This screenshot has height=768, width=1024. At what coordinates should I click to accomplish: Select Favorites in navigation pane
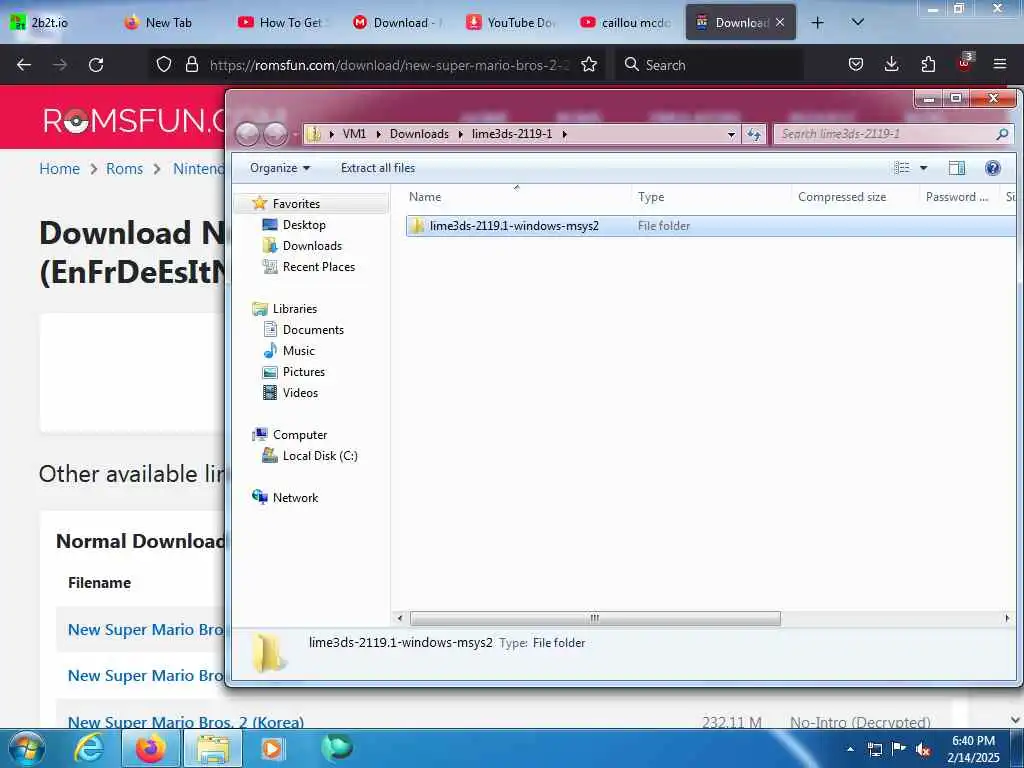coord(296,204)
